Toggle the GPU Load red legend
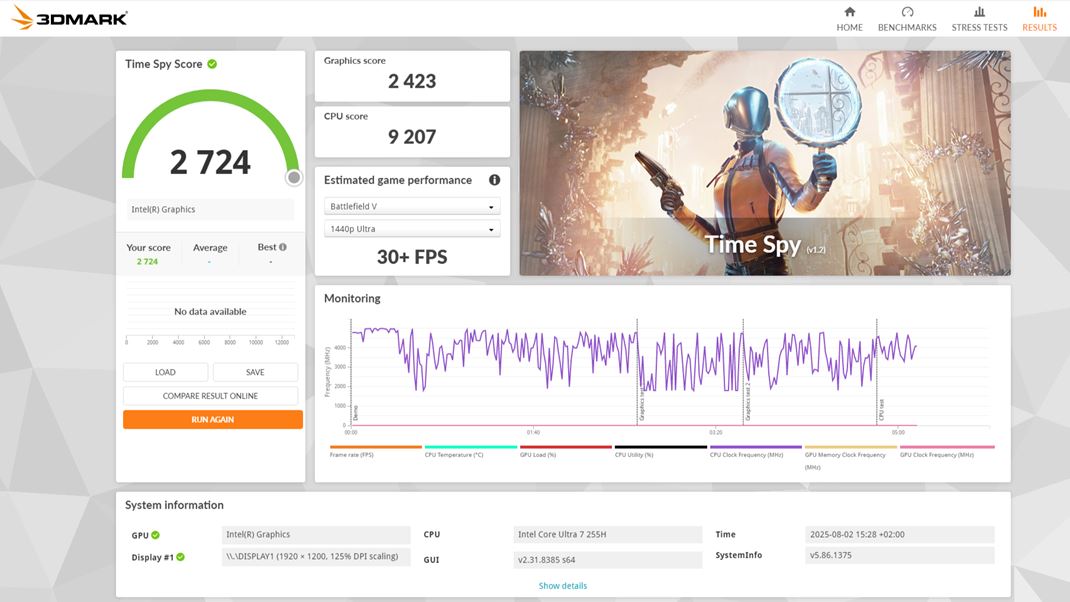1070x602 pixels. click(565, 450)
